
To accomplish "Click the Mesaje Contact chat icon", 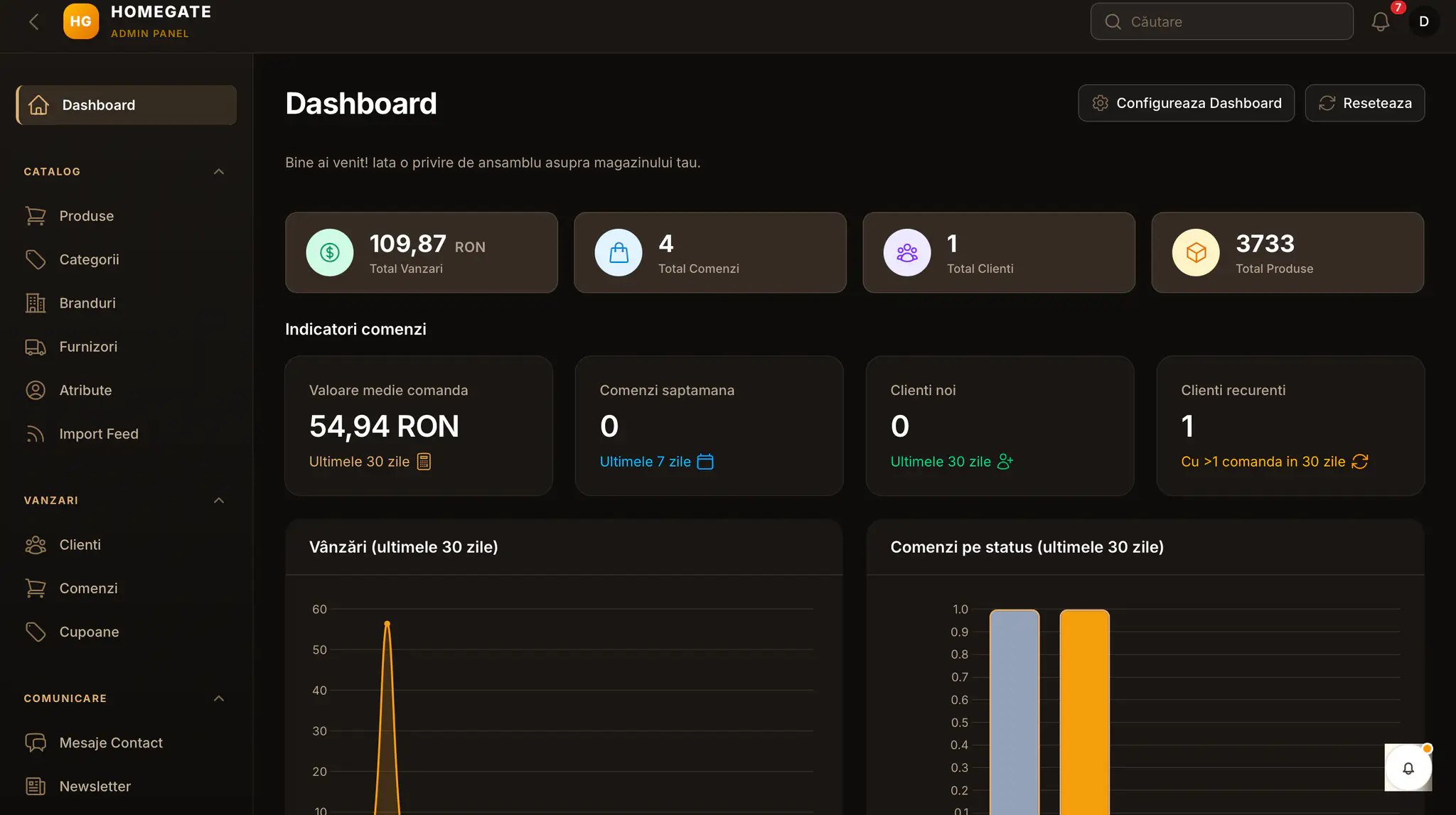I will pyautogui.click(x=36, y=743).
